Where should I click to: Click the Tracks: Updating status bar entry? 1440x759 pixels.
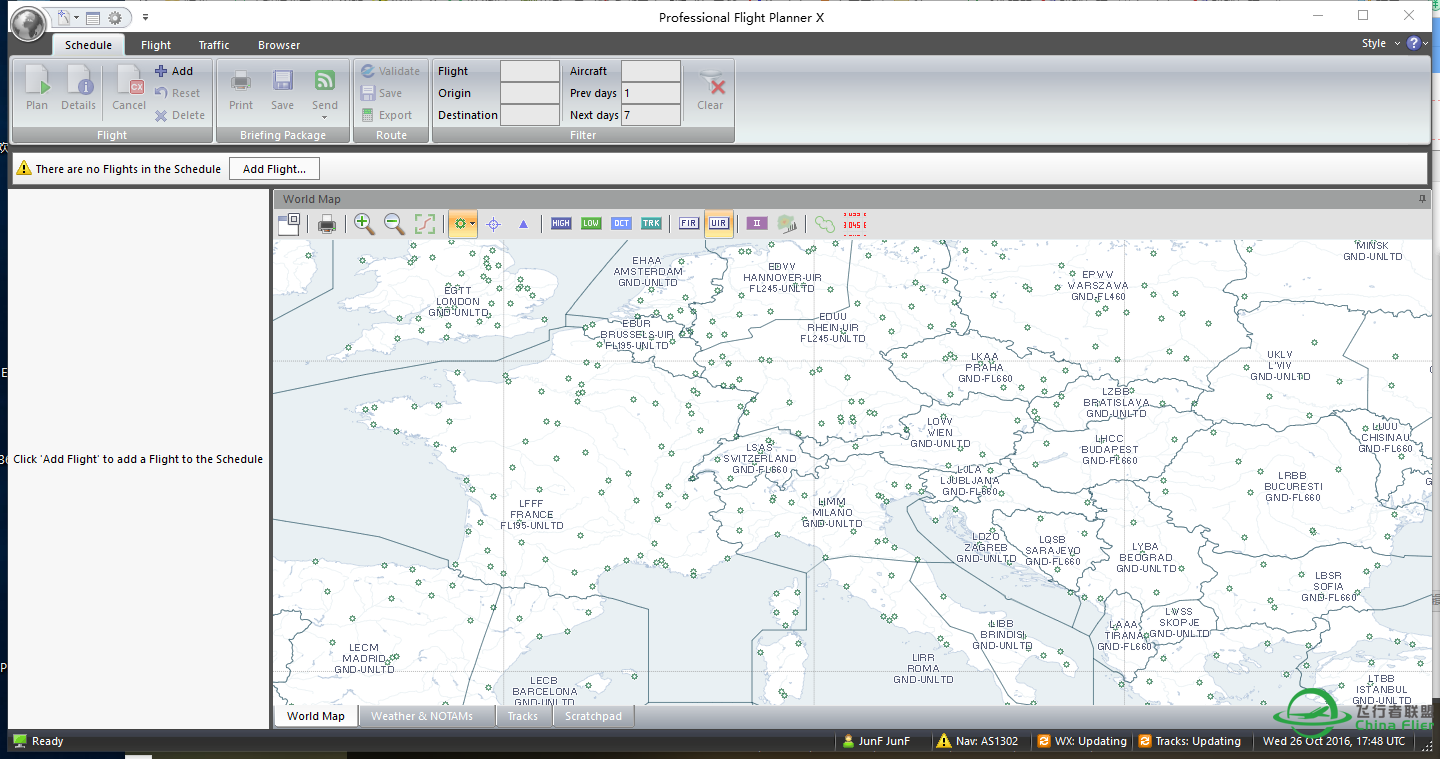pyautogui.click(x=1189, y=741)
